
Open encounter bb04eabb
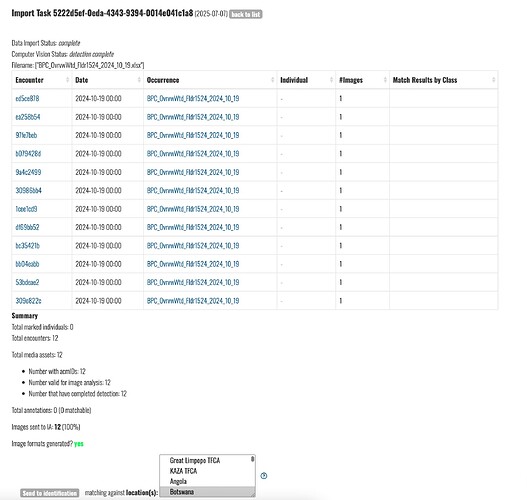tap(27, 264)
